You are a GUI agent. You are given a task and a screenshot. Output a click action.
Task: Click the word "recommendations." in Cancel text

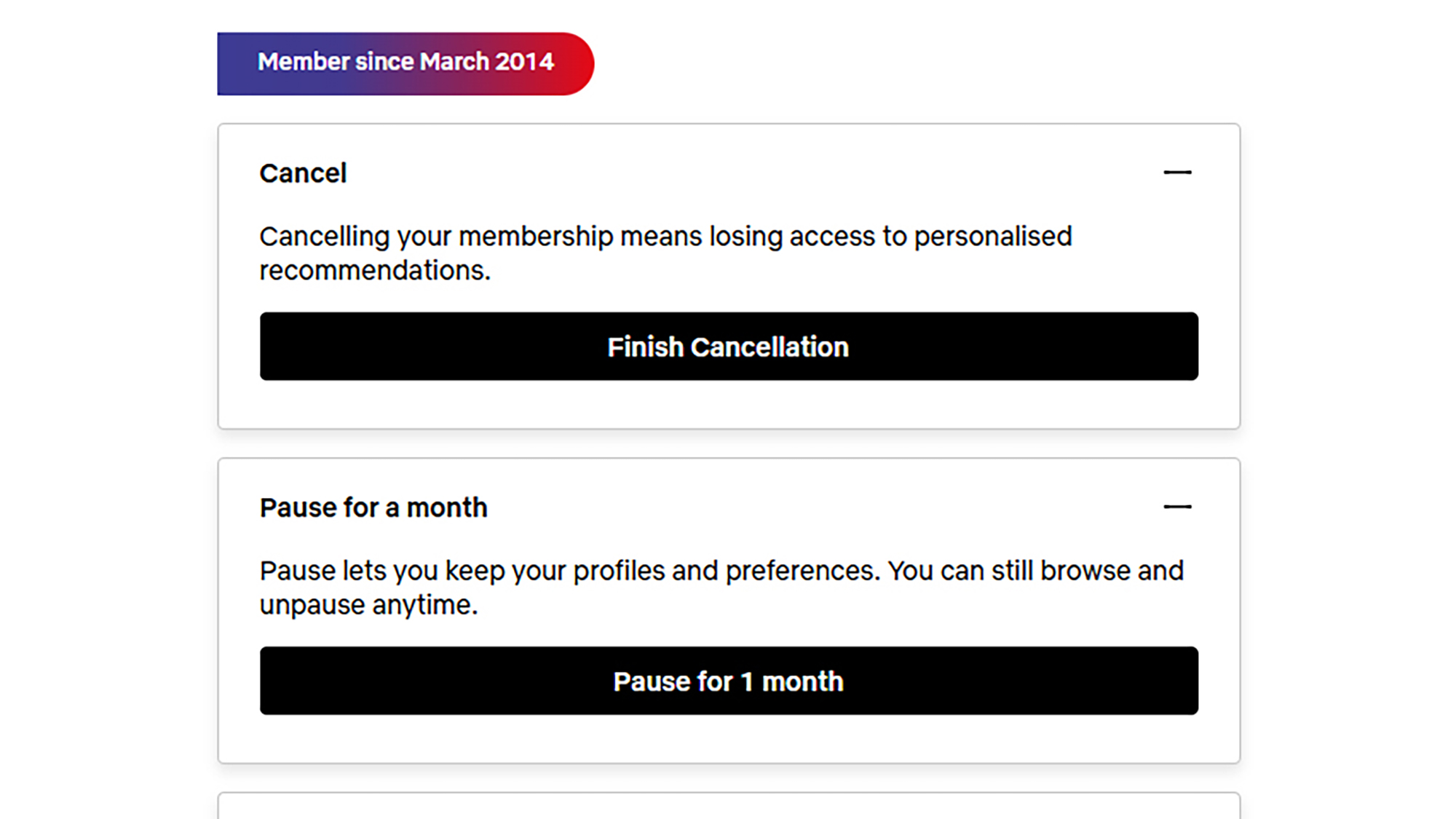tap(375, 271)
